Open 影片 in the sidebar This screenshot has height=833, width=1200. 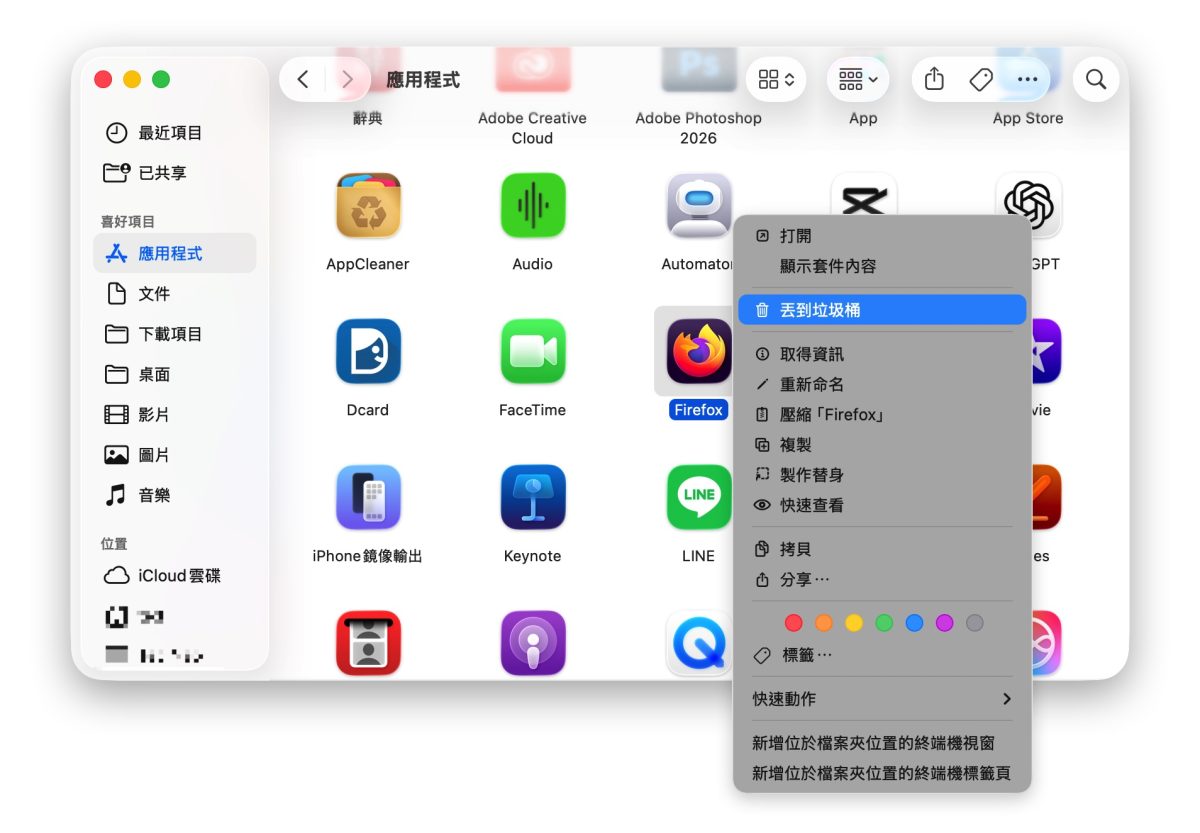click(175, 414)
